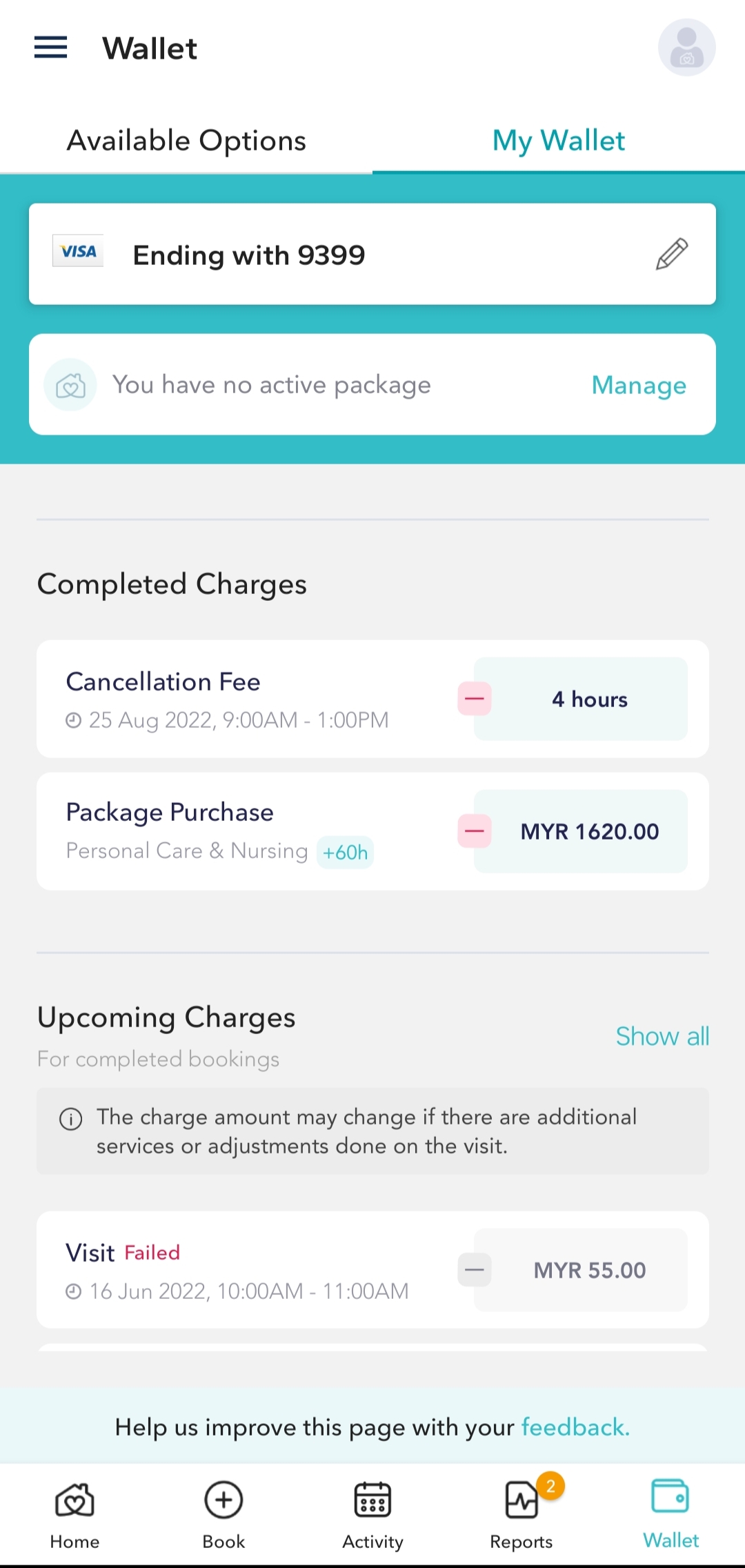Screen dimensions: 745x1568
Task: Open the feedback link
Action: (x=575, y=1427)
